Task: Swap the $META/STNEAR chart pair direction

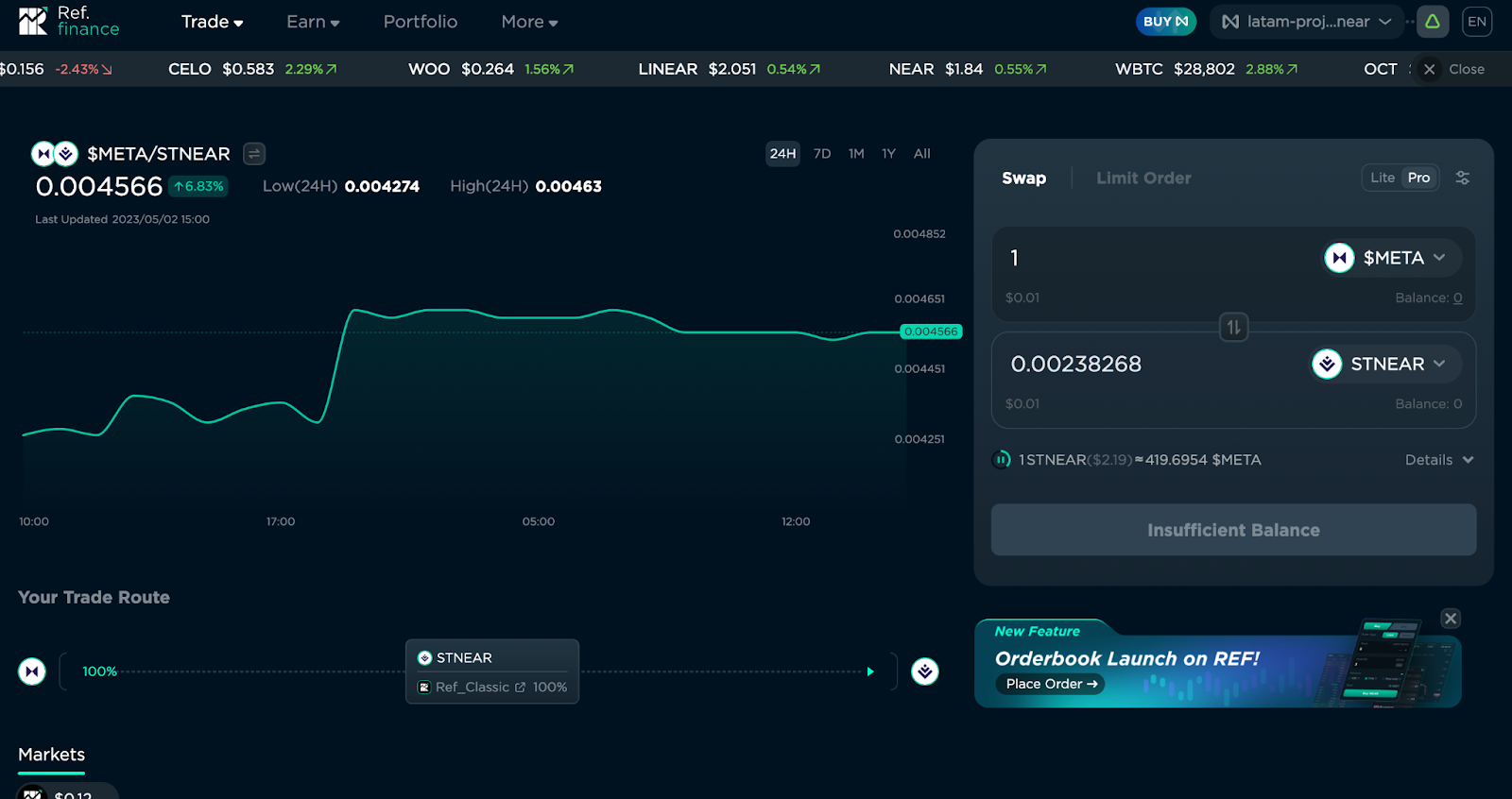Action: pos(254,153)
